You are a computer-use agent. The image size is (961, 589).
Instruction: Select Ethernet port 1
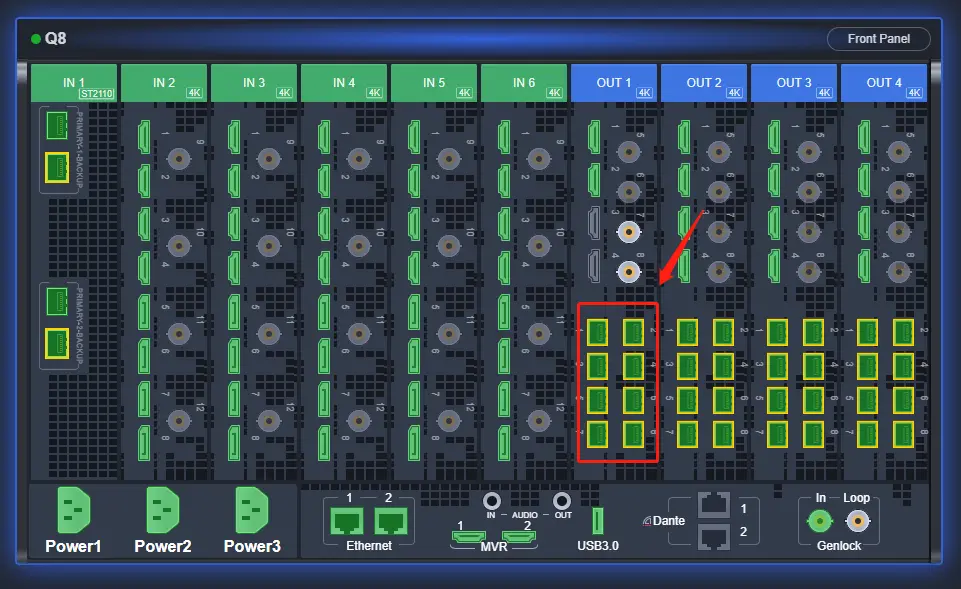click(348, 520)
